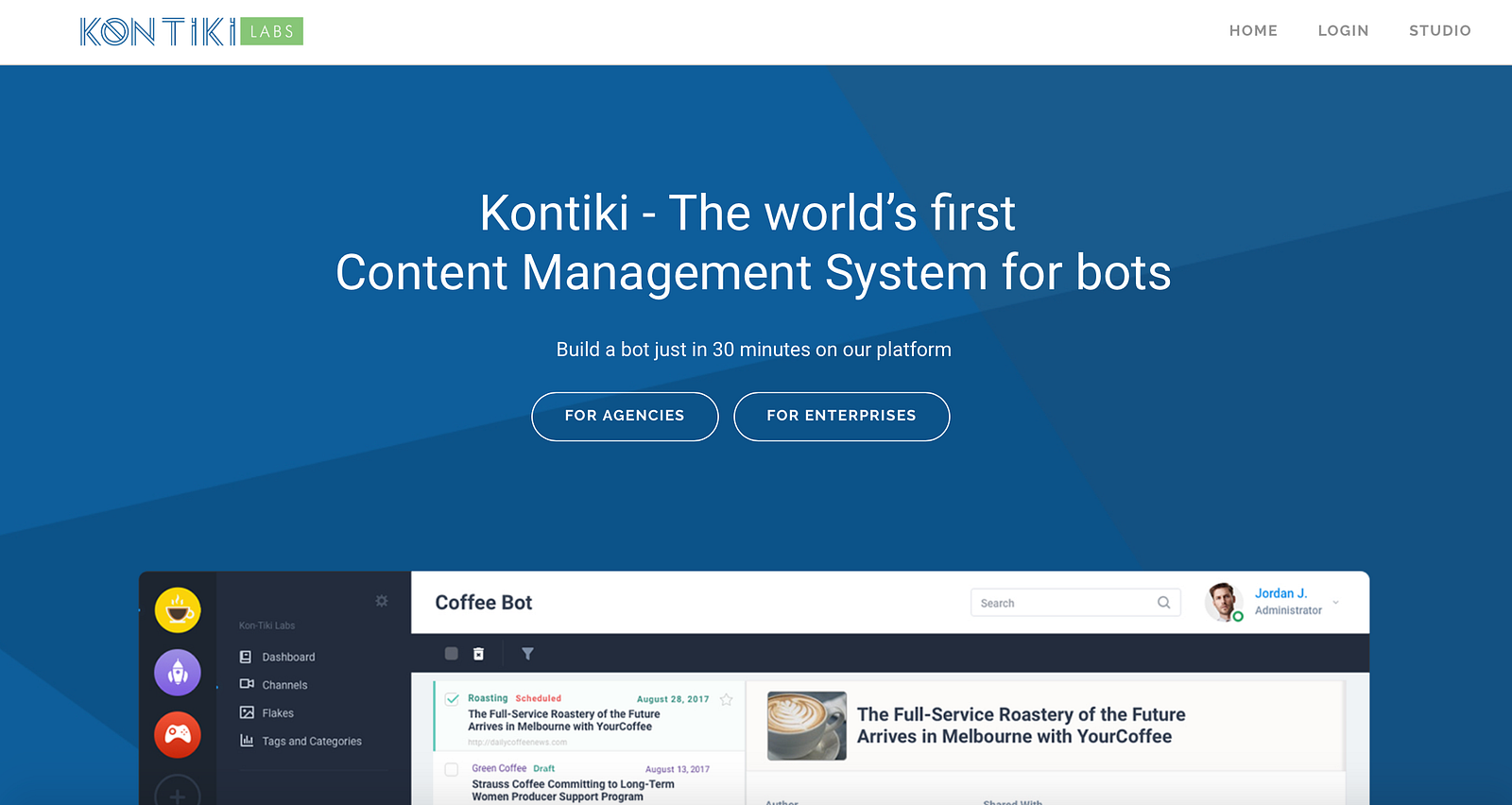Viewport: 1512px width, 805px height.
Task: Click the Roasting category label
Action: pyautogui.click(x=488, y=698)
